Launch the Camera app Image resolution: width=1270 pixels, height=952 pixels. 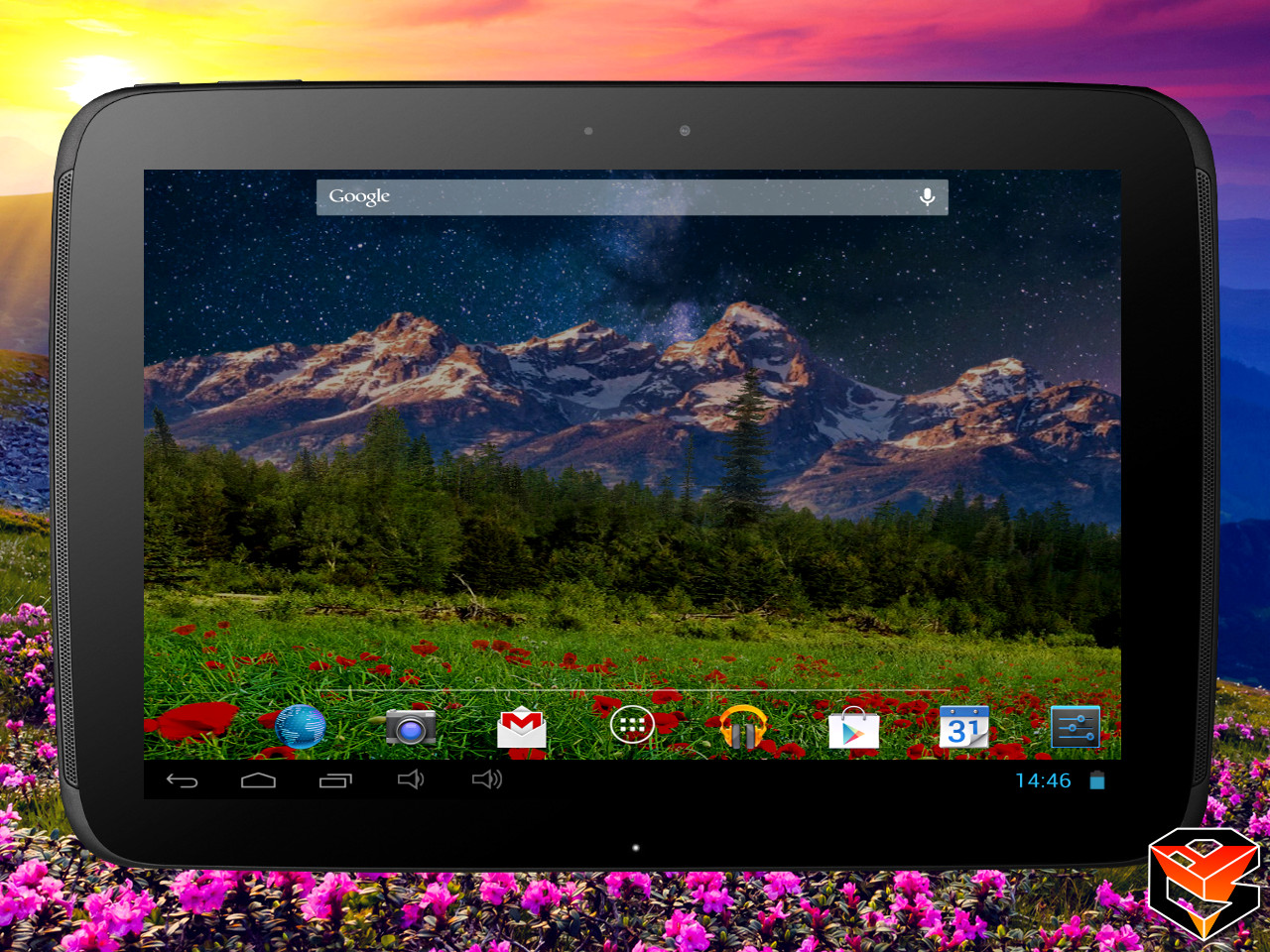coord(411,727)
